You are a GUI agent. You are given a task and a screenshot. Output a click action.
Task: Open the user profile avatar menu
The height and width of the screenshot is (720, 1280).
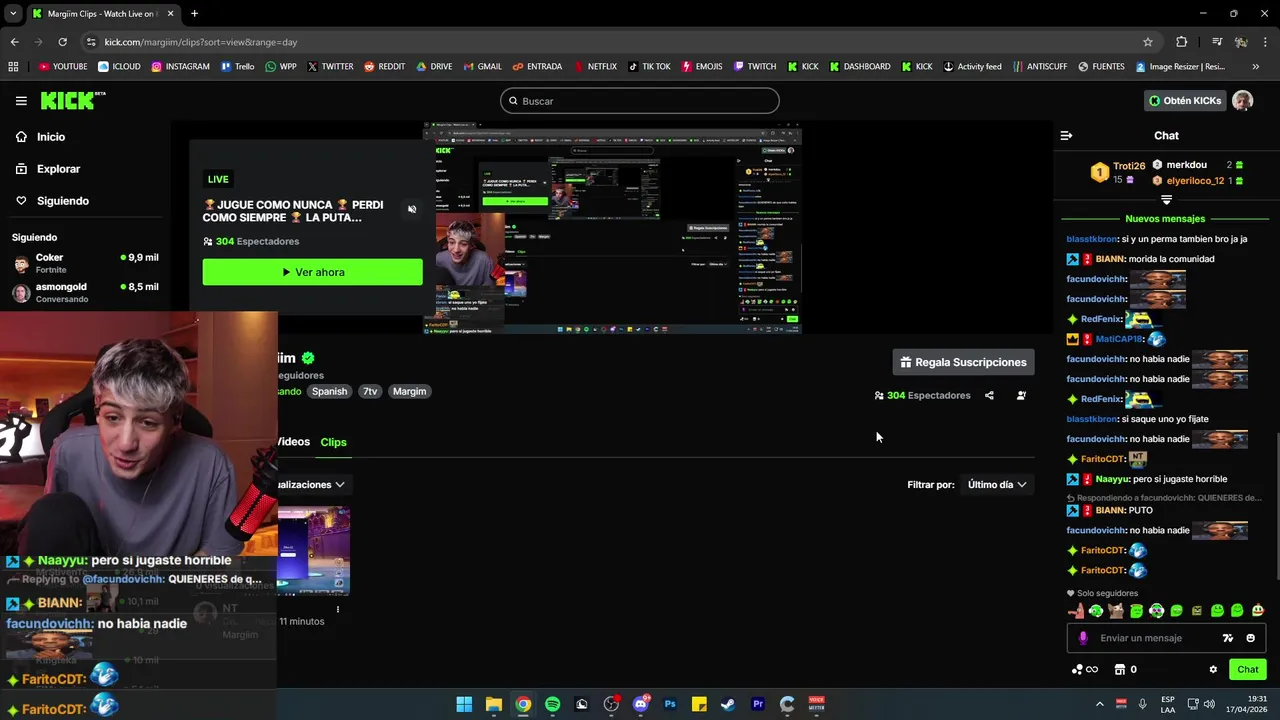(x=1242, y=101)
